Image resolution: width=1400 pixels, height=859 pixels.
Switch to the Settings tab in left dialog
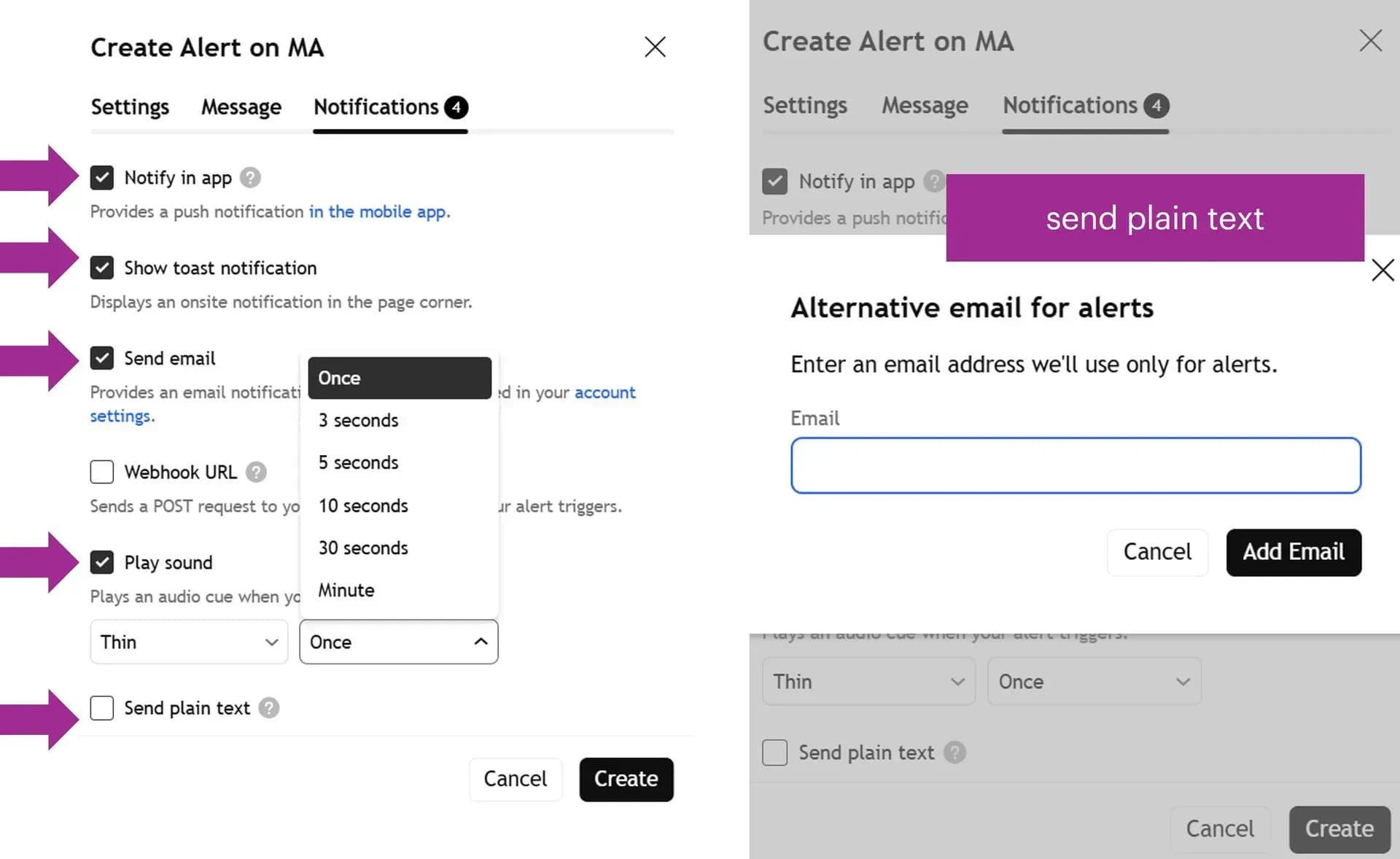pos(130,107)
